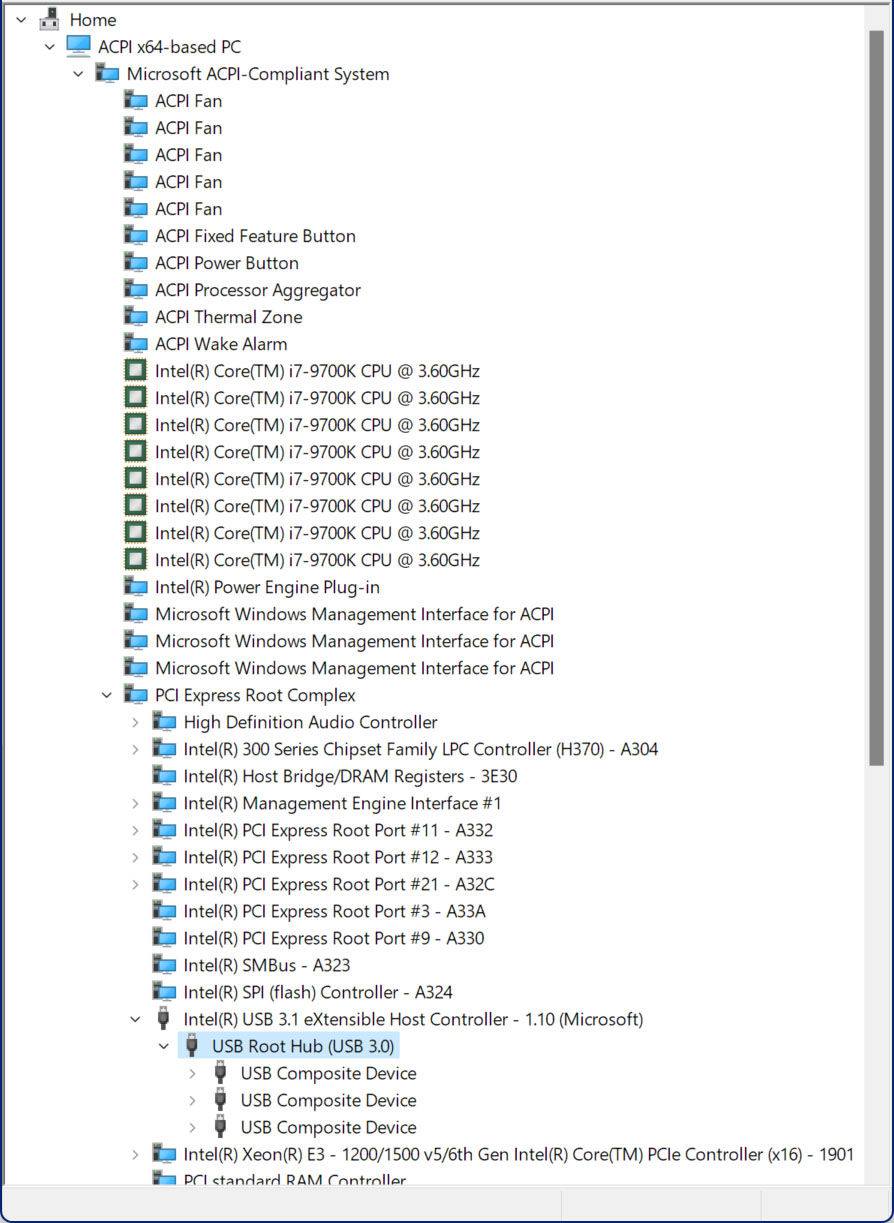Select ACPI Processor Aggregator entry
The height and width of the screenshot is (1223, 894).
pos(257,290)
